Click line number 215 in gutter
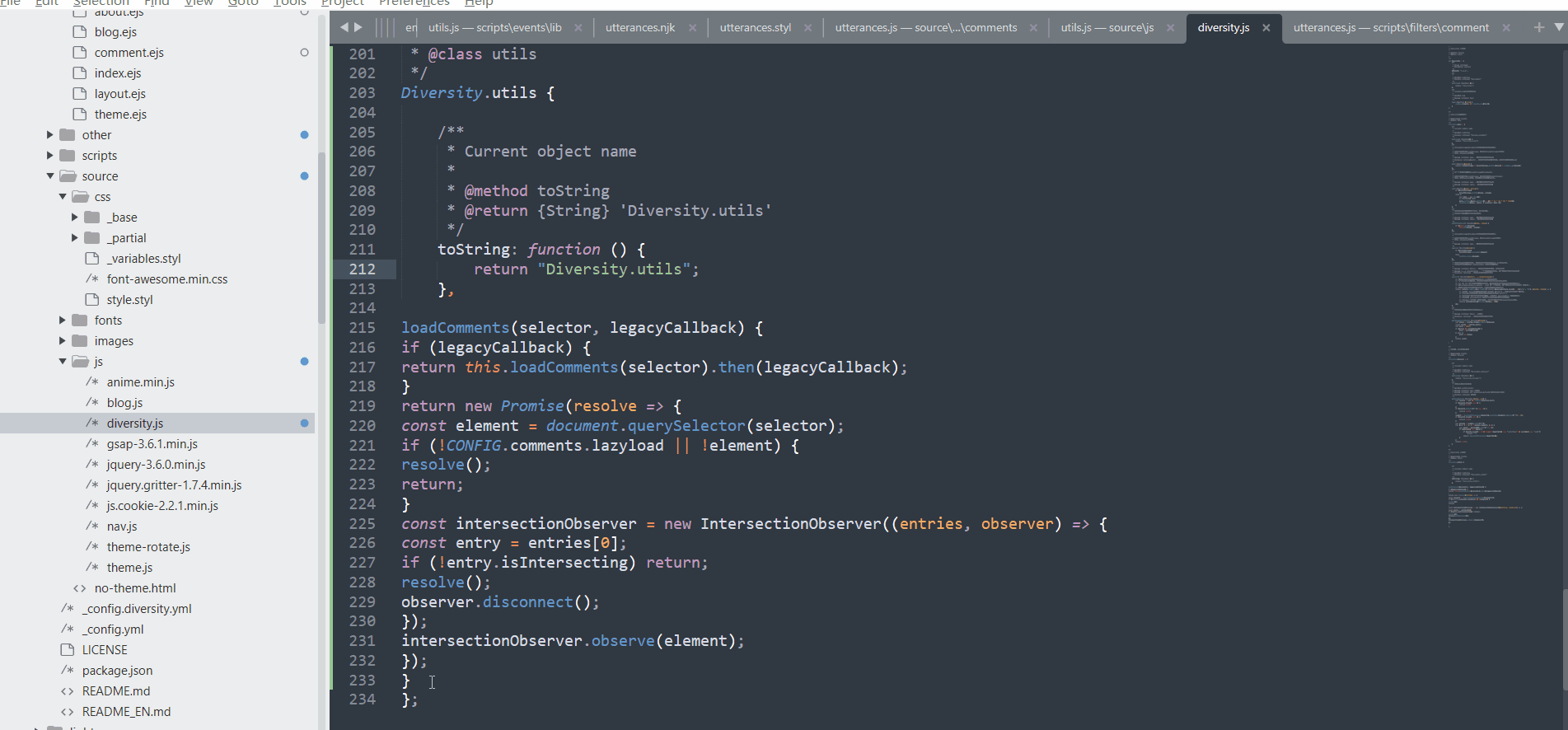The width and height of the screenshot is (1568, 730). pyautogui.click(x=363, y=328)
